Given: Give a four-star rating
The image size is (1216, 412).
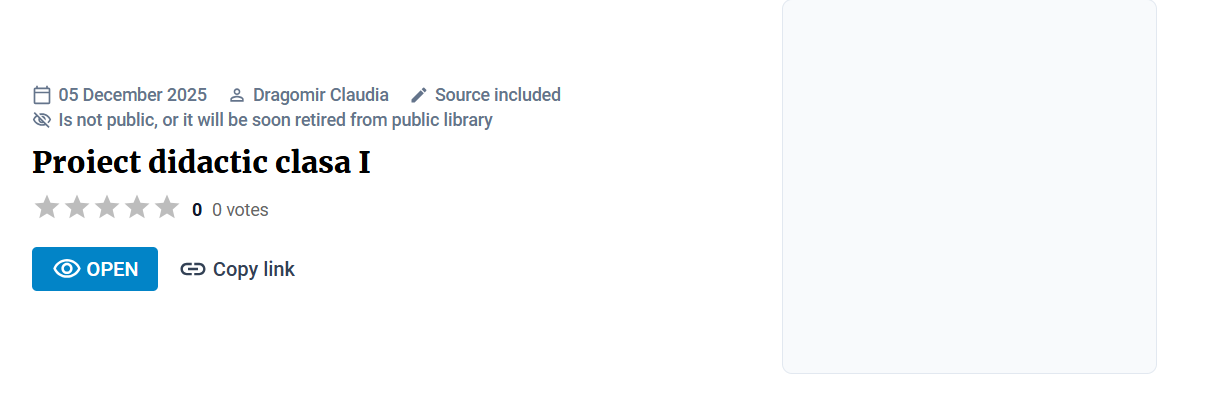Looking at the screenshot, I should point(137,208).
